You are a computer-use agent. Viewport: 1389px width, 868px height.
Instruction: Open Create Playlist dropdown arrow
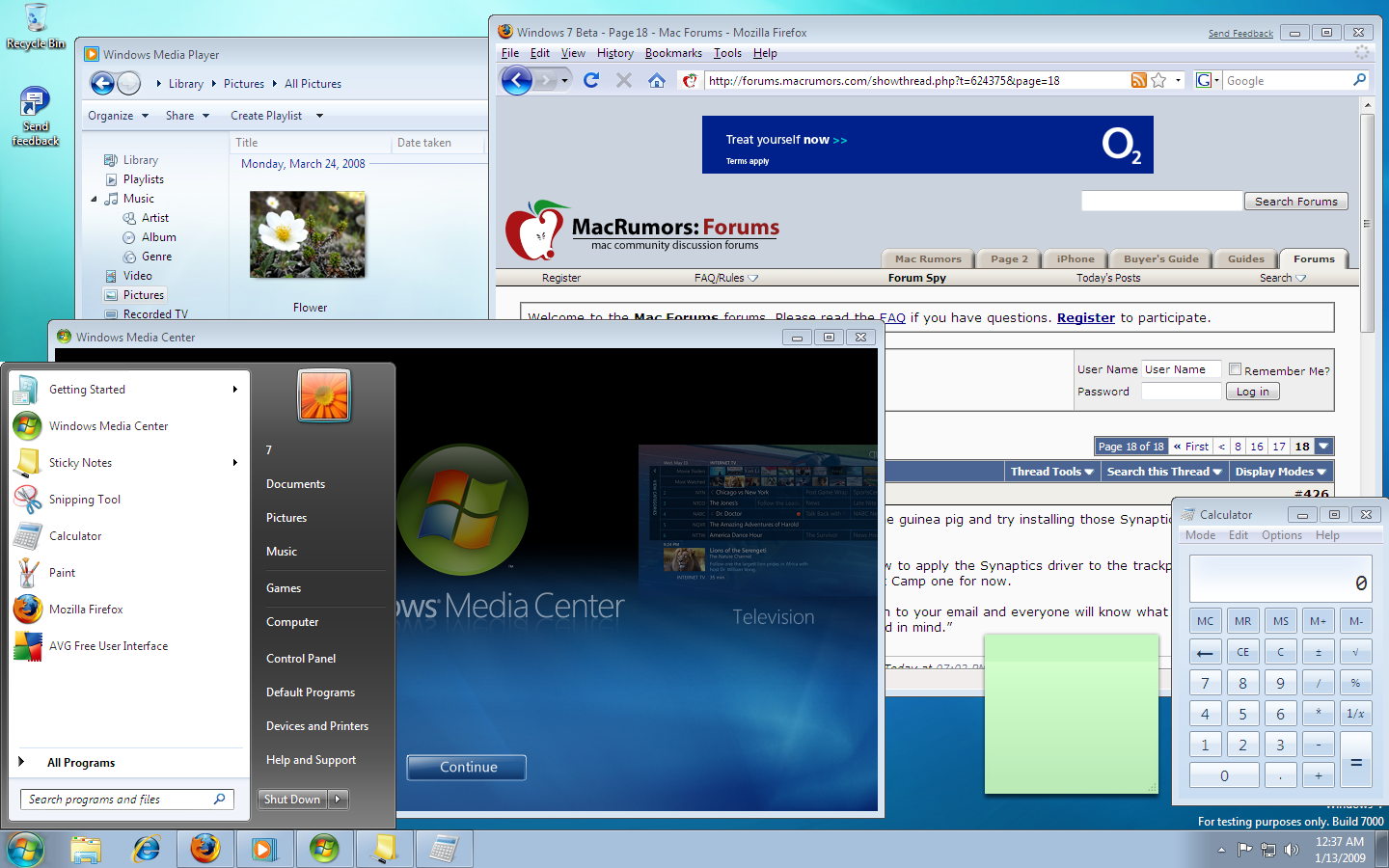coord(319,116)
